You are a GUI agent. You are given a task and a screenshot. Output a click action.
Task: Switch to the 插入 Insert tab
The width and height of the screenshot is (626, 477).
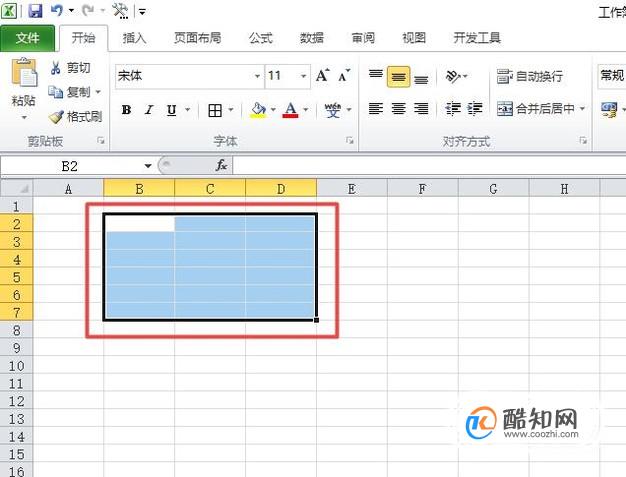point(135,38)
